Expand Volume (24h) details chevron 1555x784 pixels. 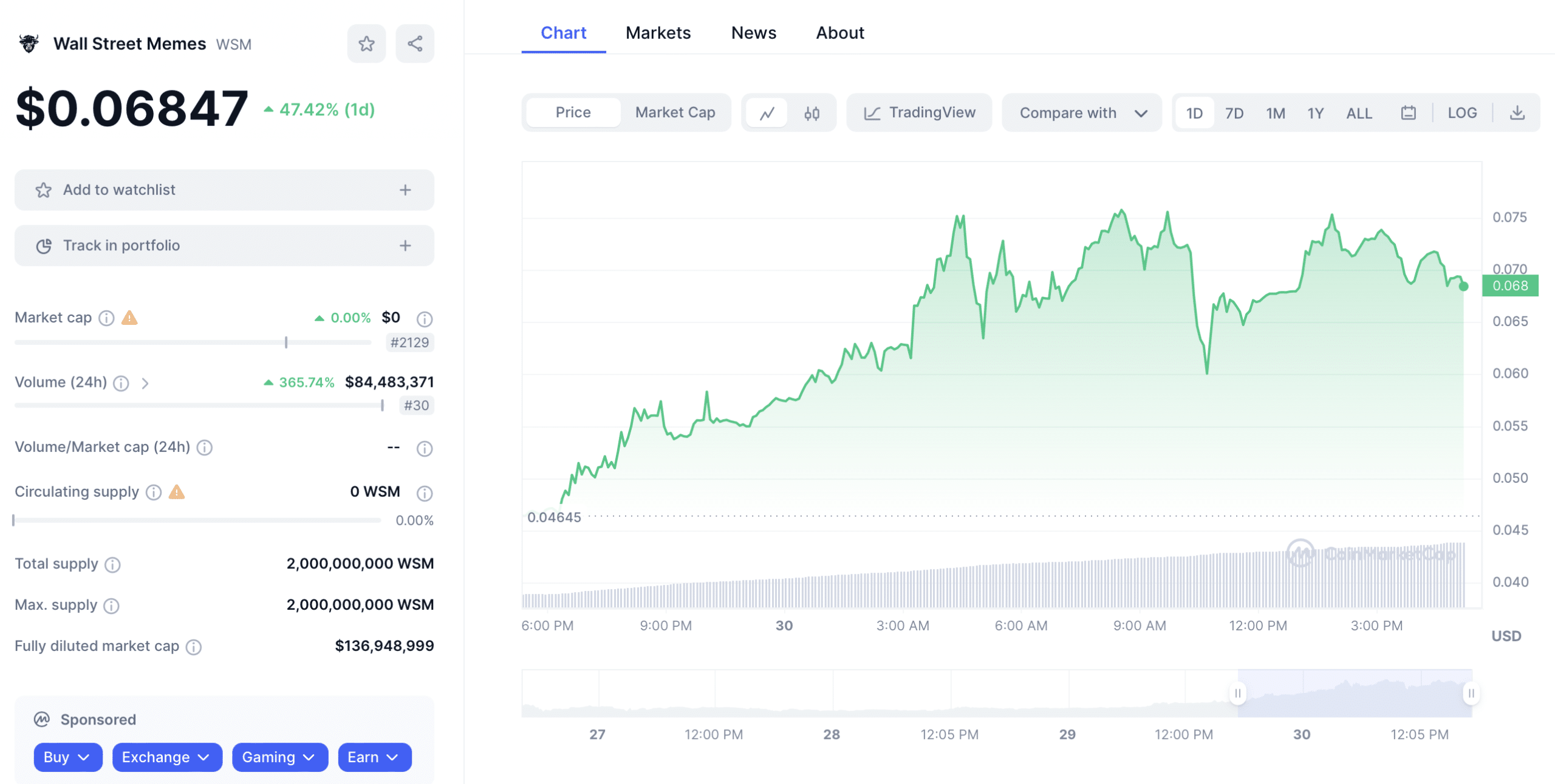[145, 383]
